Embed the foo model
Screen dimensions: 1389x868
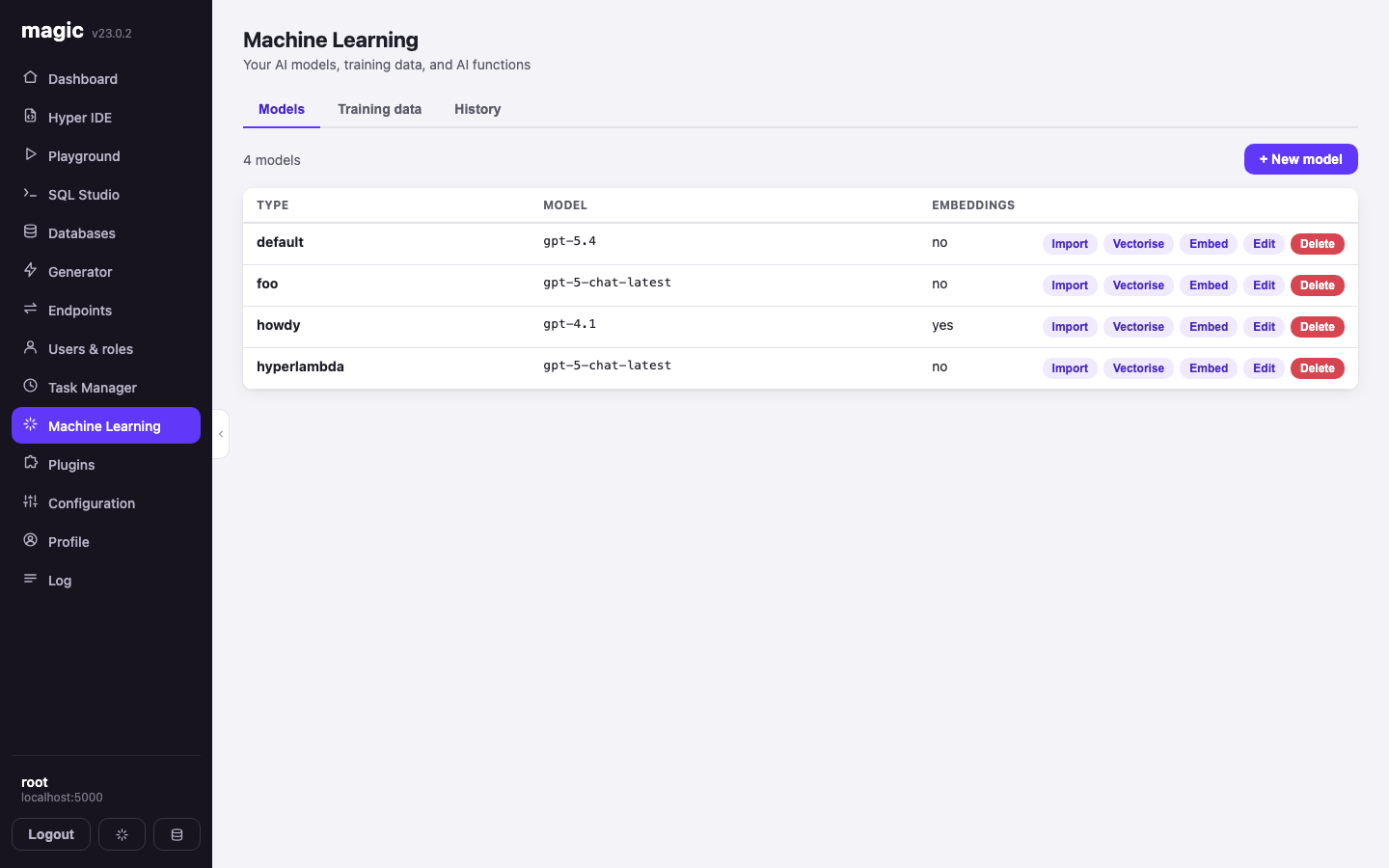(x=1209, y=285)
